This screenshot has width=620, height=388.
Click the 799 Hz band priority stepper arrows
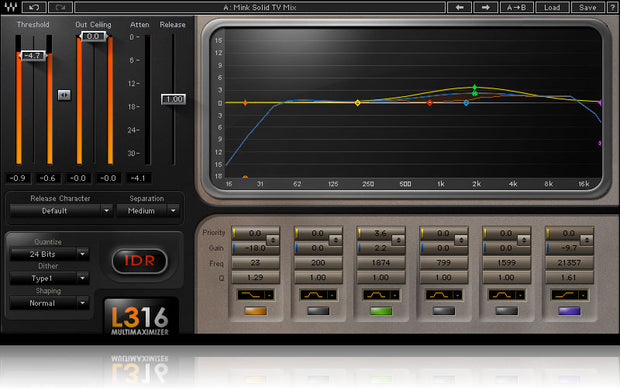(x=461, y=240)
